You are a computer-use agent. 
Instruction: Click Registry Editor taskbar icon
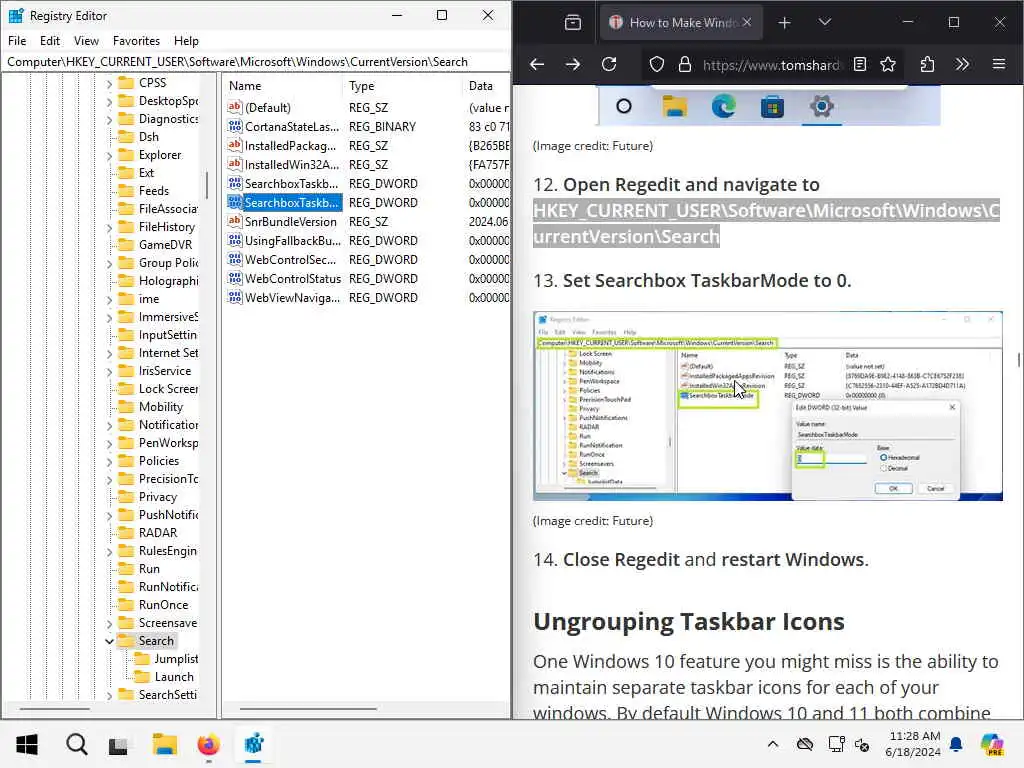click(x=253, y=744)
